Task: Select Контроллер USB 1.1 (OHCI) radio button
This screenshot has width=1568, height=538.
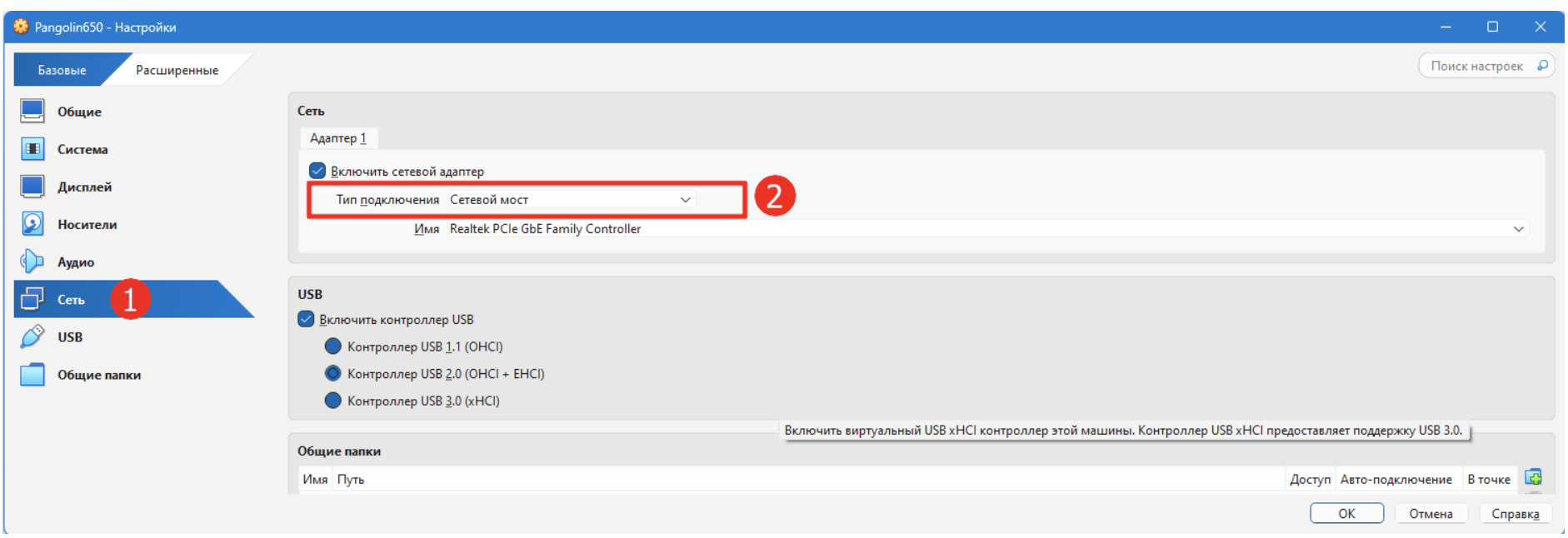Action: tap(332, 346)
